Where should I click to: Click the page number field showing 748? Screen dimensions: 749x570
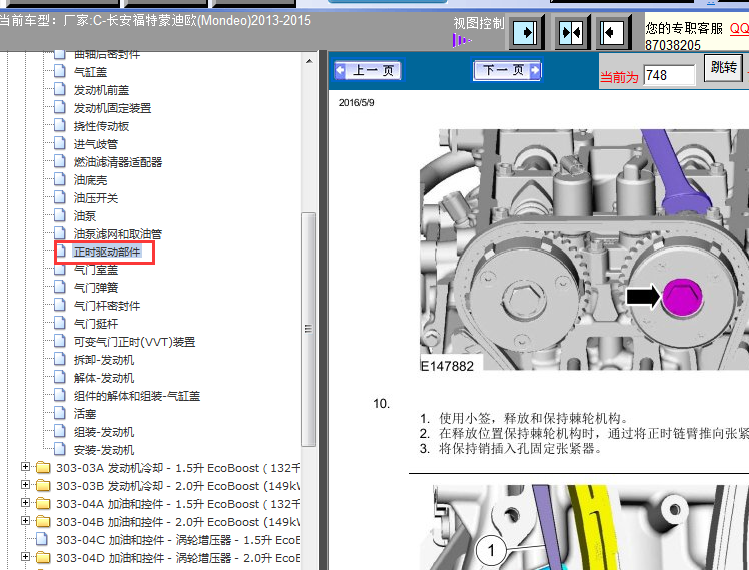pyautogui.click(x=669, y=75)
